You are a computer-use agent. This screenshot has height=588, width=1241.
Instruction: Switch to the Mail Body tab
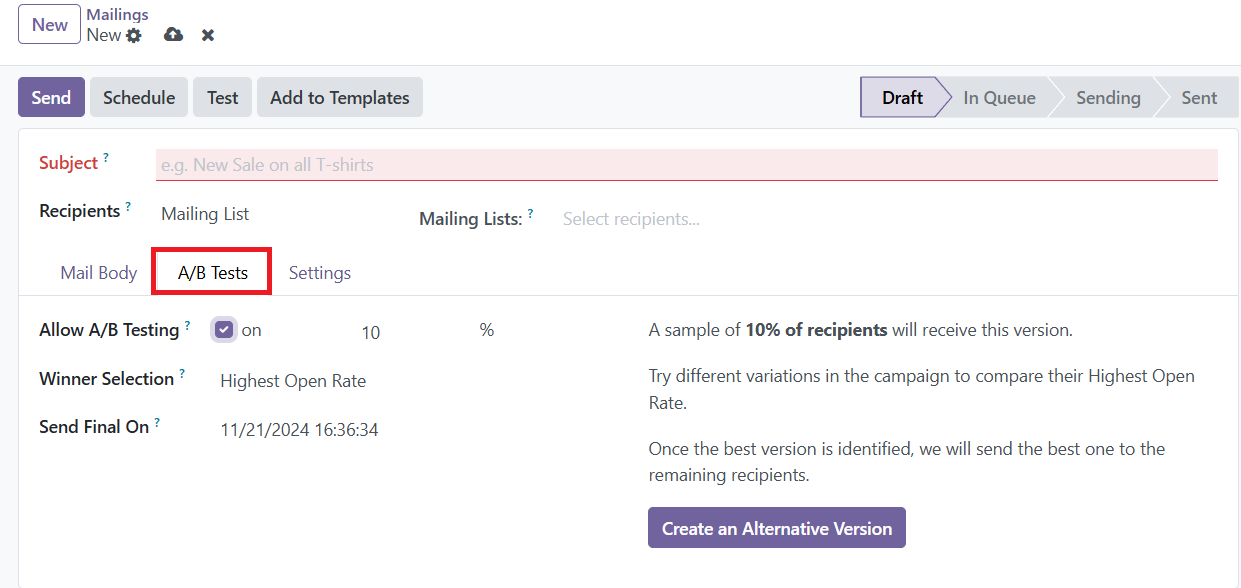99,273
